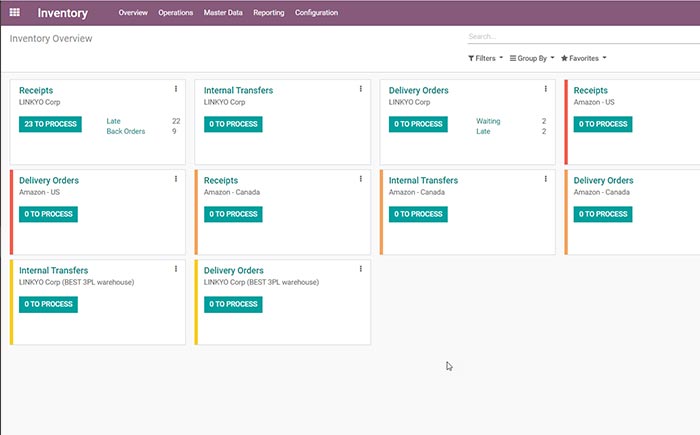Open kebab menu on BEST 3PL Internal Transfers card
Image resolution: width=700 pixels, height=435 pixels.
176,269
